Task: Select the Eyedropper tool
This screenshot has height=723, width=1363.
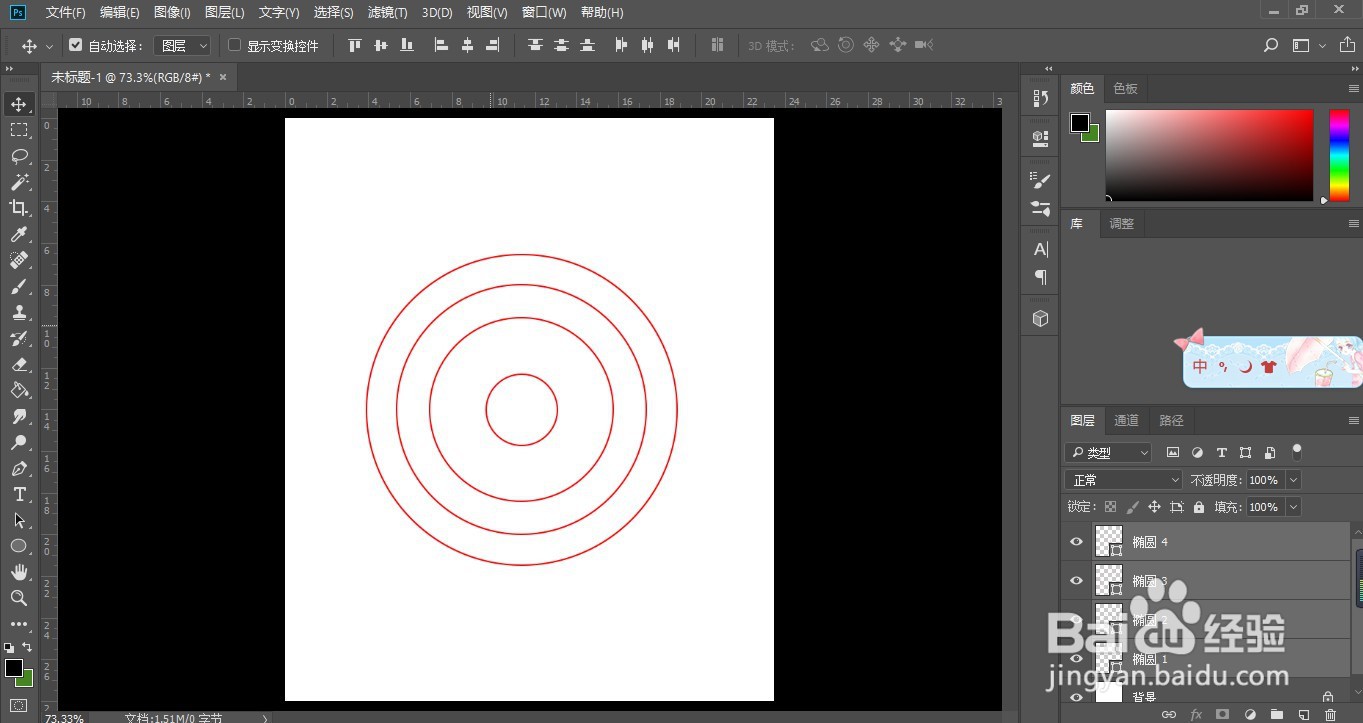Action: point(19,234)
